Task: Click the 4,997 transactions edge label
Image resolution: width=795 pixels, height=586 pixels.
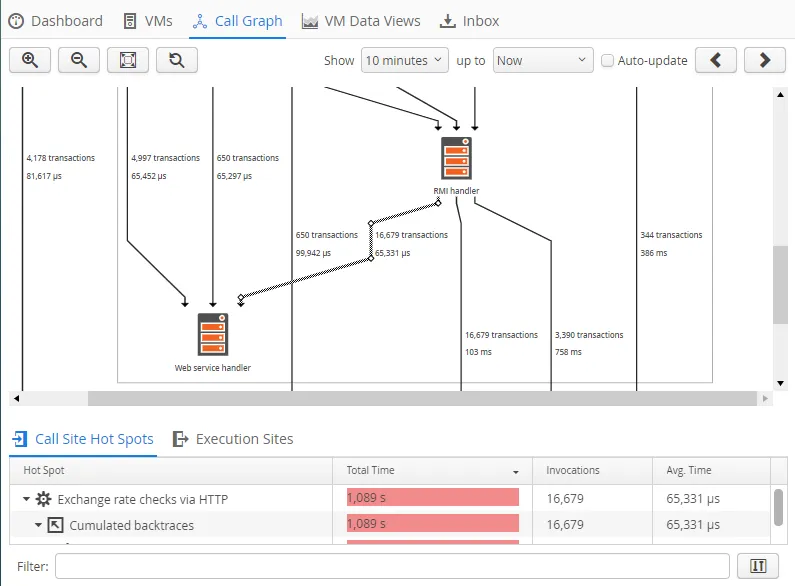Action: coord(165,158)
